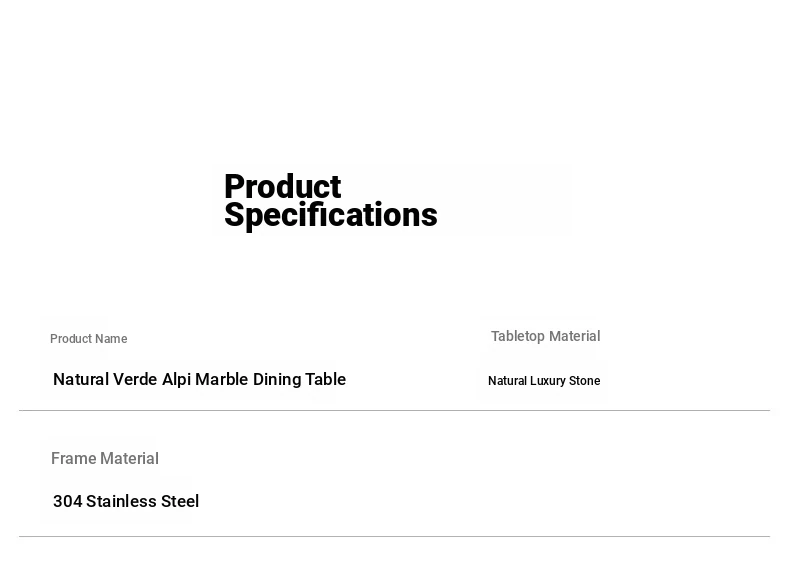Click the number 304 in frame value
Viewport: 790px width, 562px height.
click(x=68, y=502)
